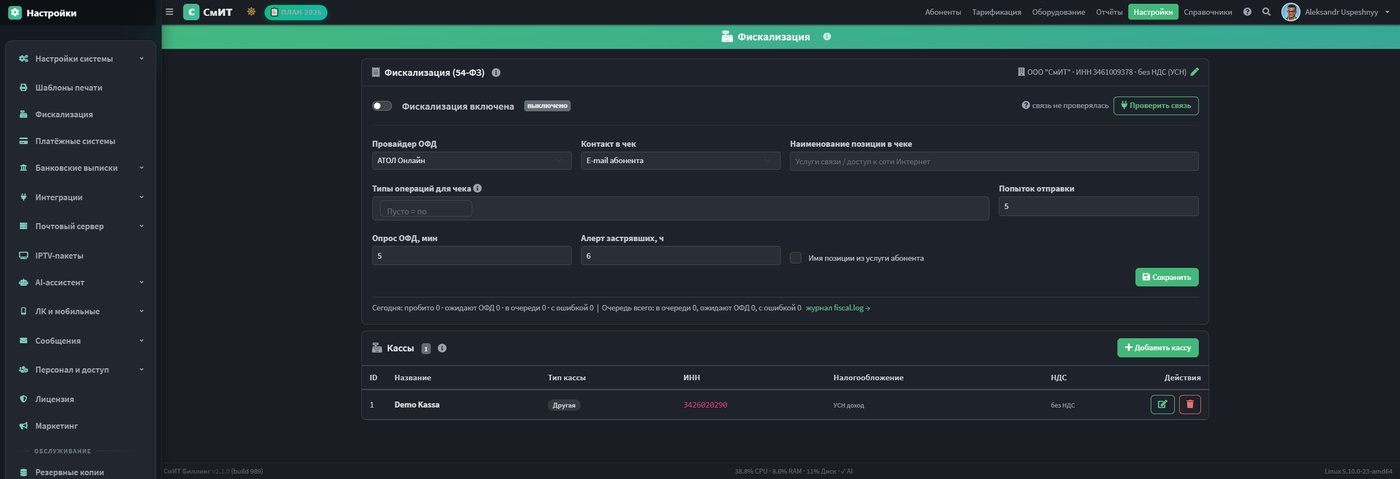Edit the Demo Kassa row
The image size is (1400, 479).
coord(1162,404)
